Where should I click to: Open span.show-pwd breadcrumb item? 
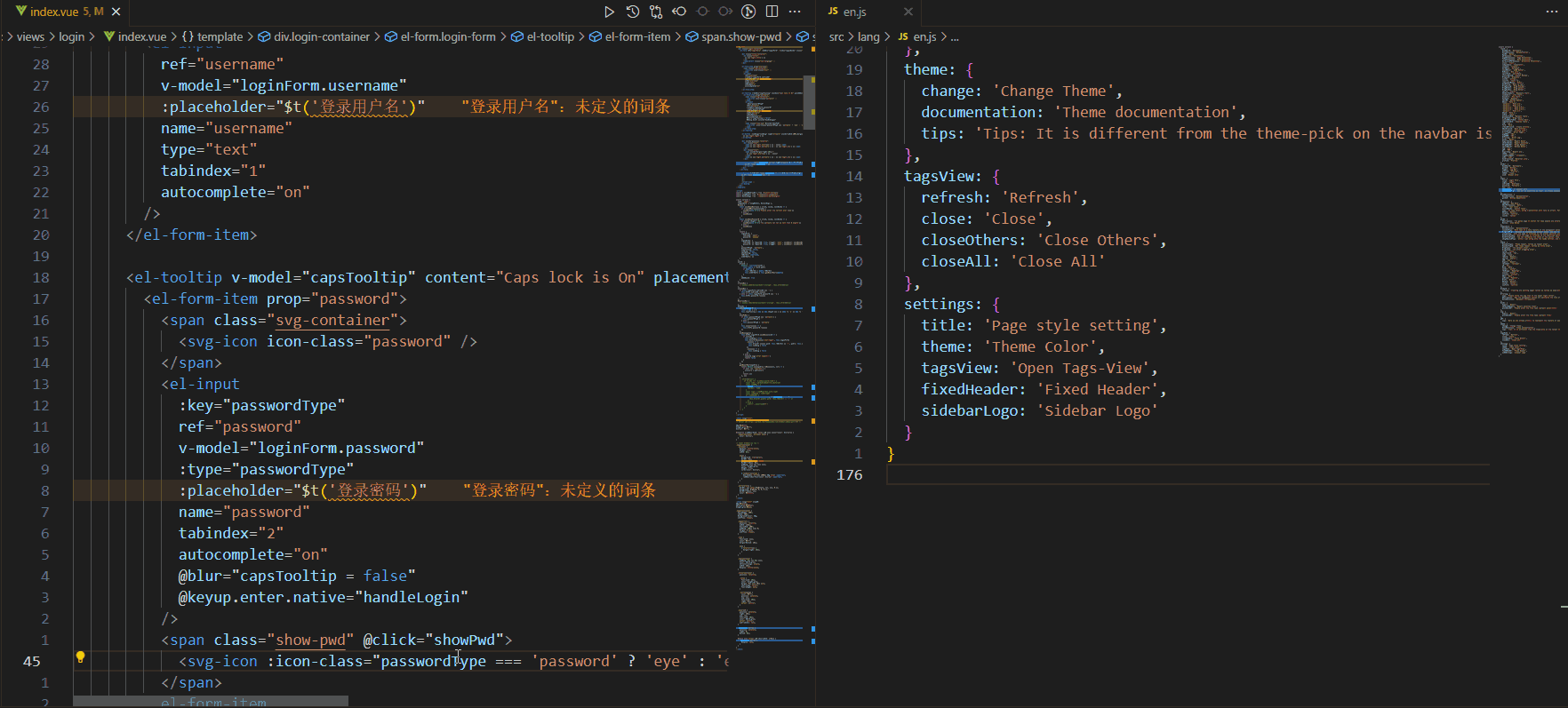[734, 36]
